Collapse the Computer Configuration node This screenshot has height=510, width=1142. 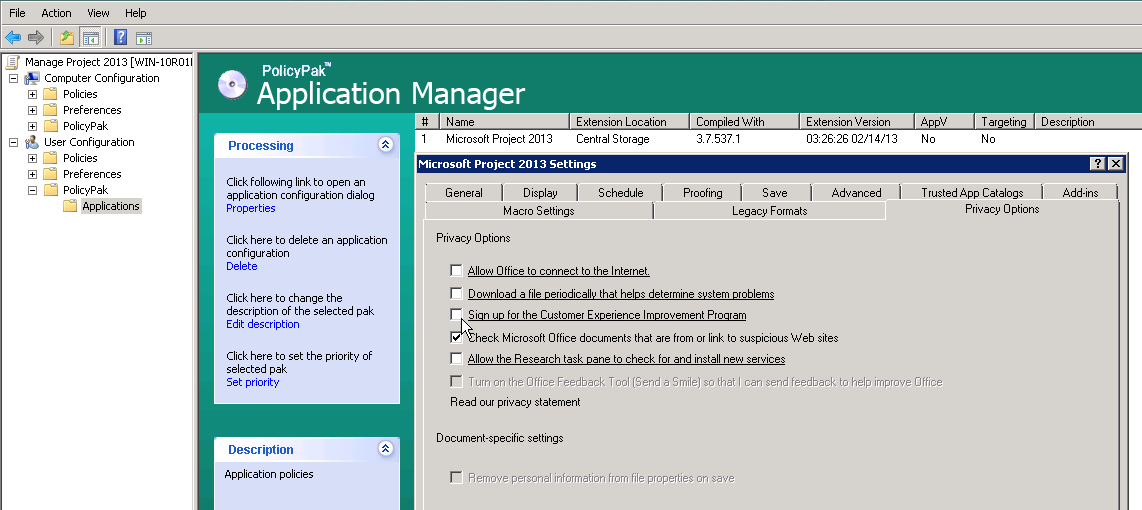coord(13,78)
